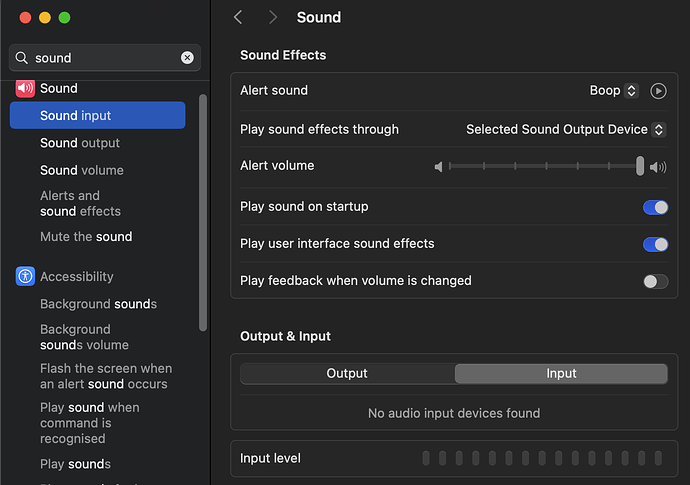This screenshot has height=485, width=690.
Task: Click the loud volume speaker icon
Action: click(x=658, y=167)
